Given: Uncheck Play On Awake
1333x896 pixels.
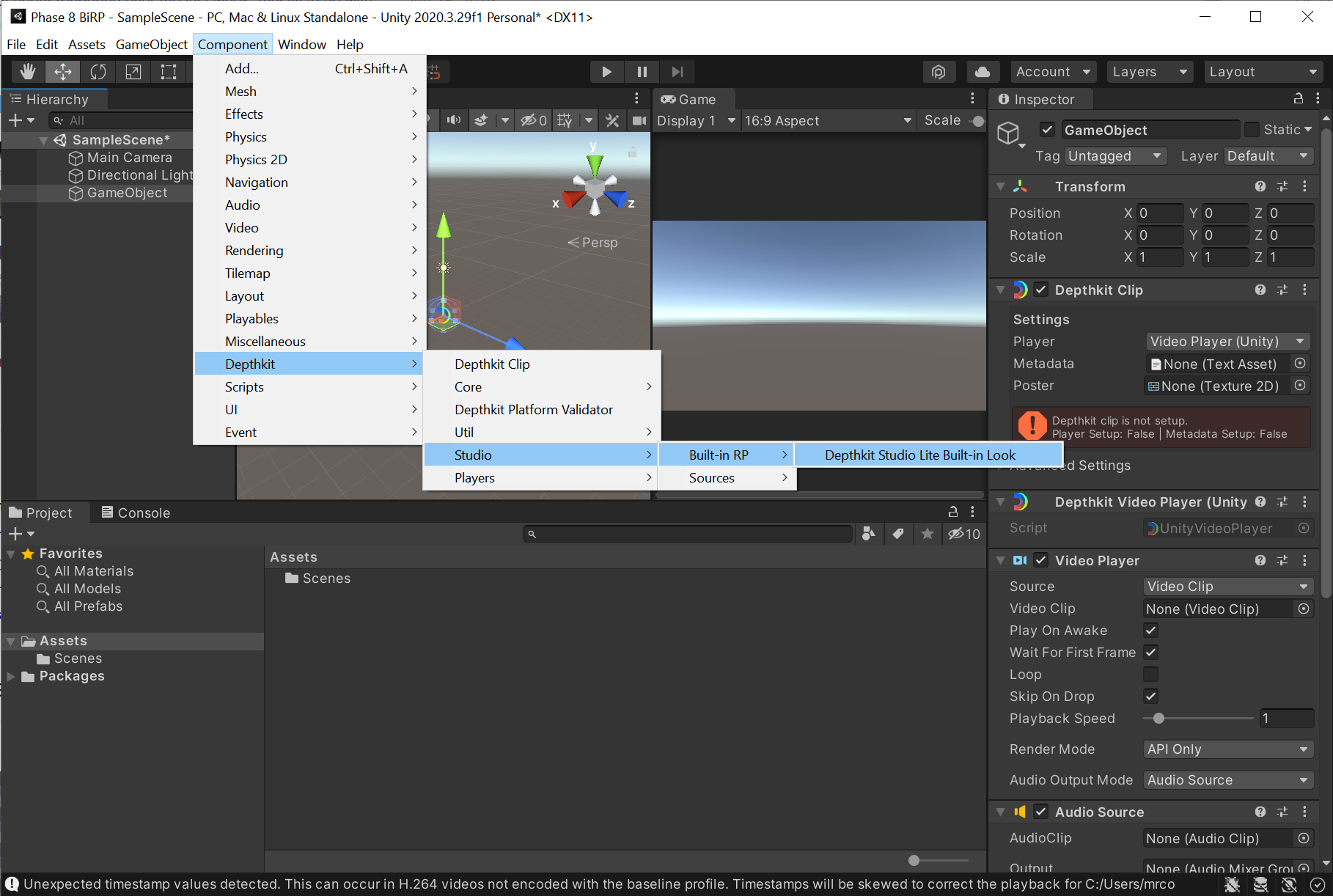Looking at the screenshot, I should [1150, 630].
